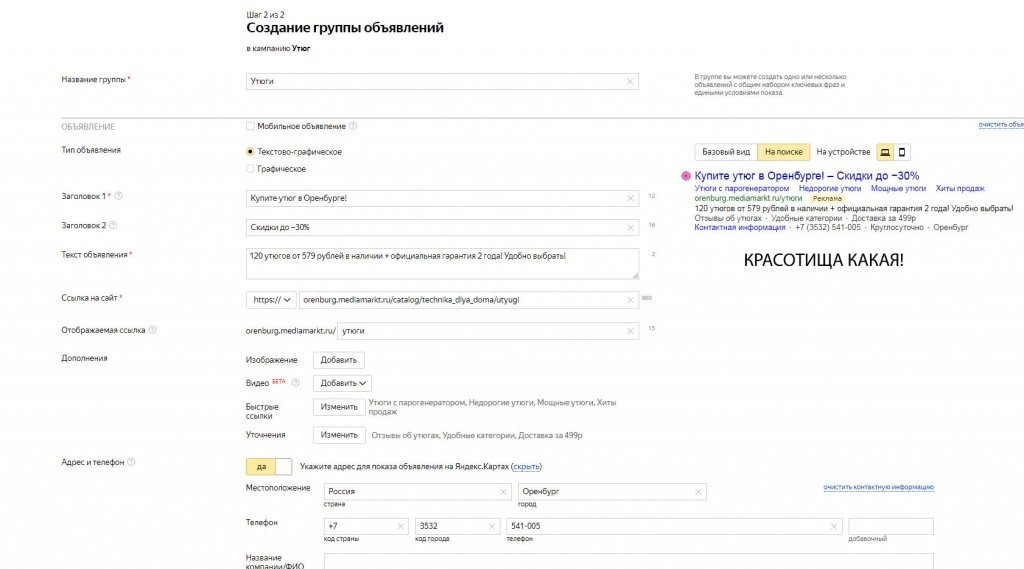This screenshot has height=569, width=1024.
Task: Open help icon next to Заголовок 2
Action: (x=113, y=226)
